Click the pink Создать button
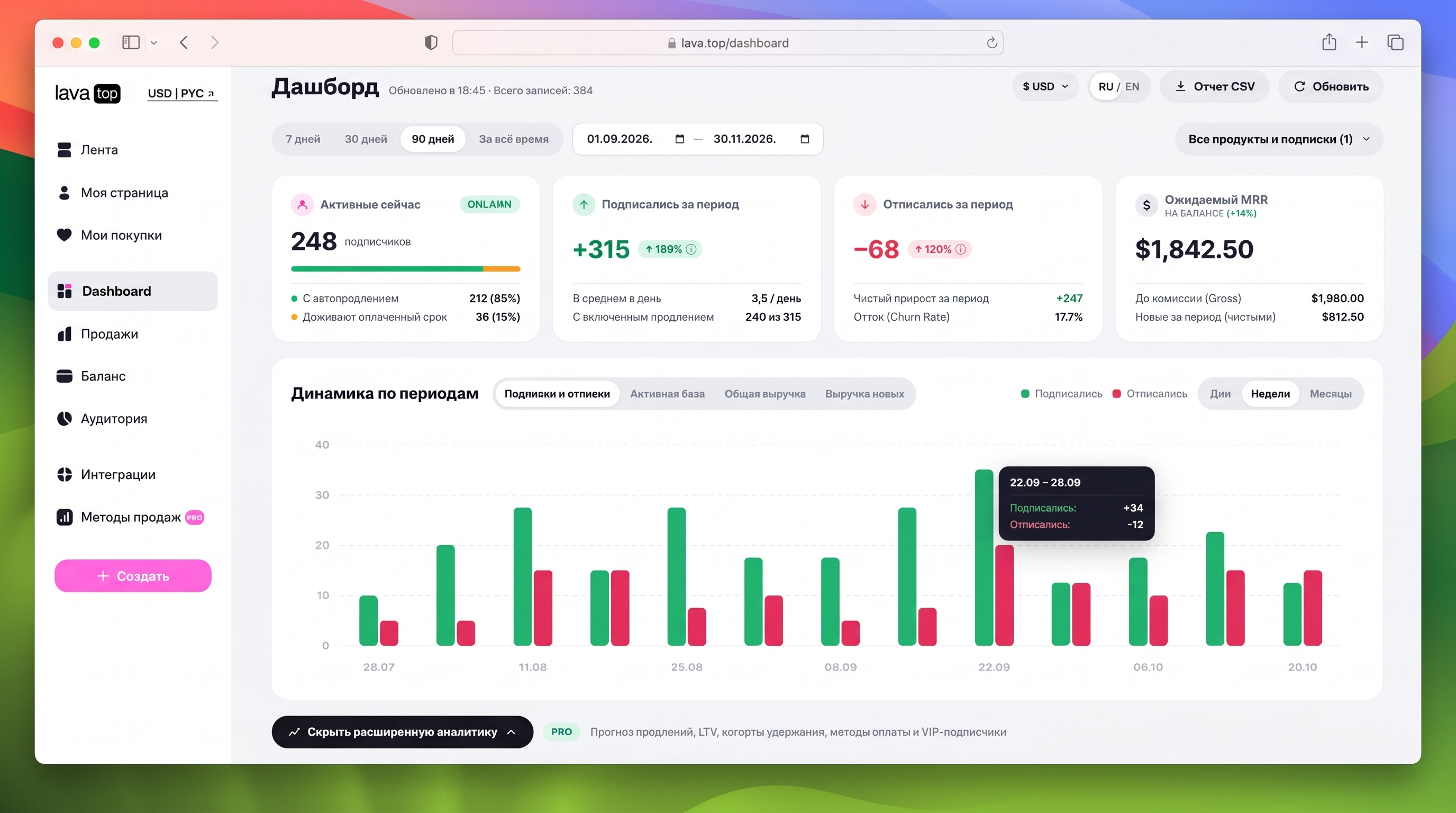Image resolution: width=1456 pixels, height=813 pixels. tap(133, 576)
